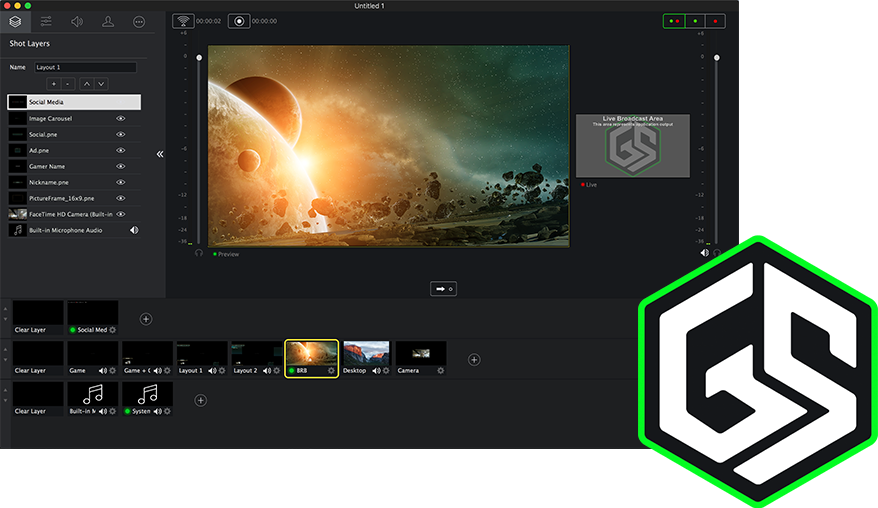Select the Desktop shot thumbnail
The image size is (878, 508).
point(366,353)
